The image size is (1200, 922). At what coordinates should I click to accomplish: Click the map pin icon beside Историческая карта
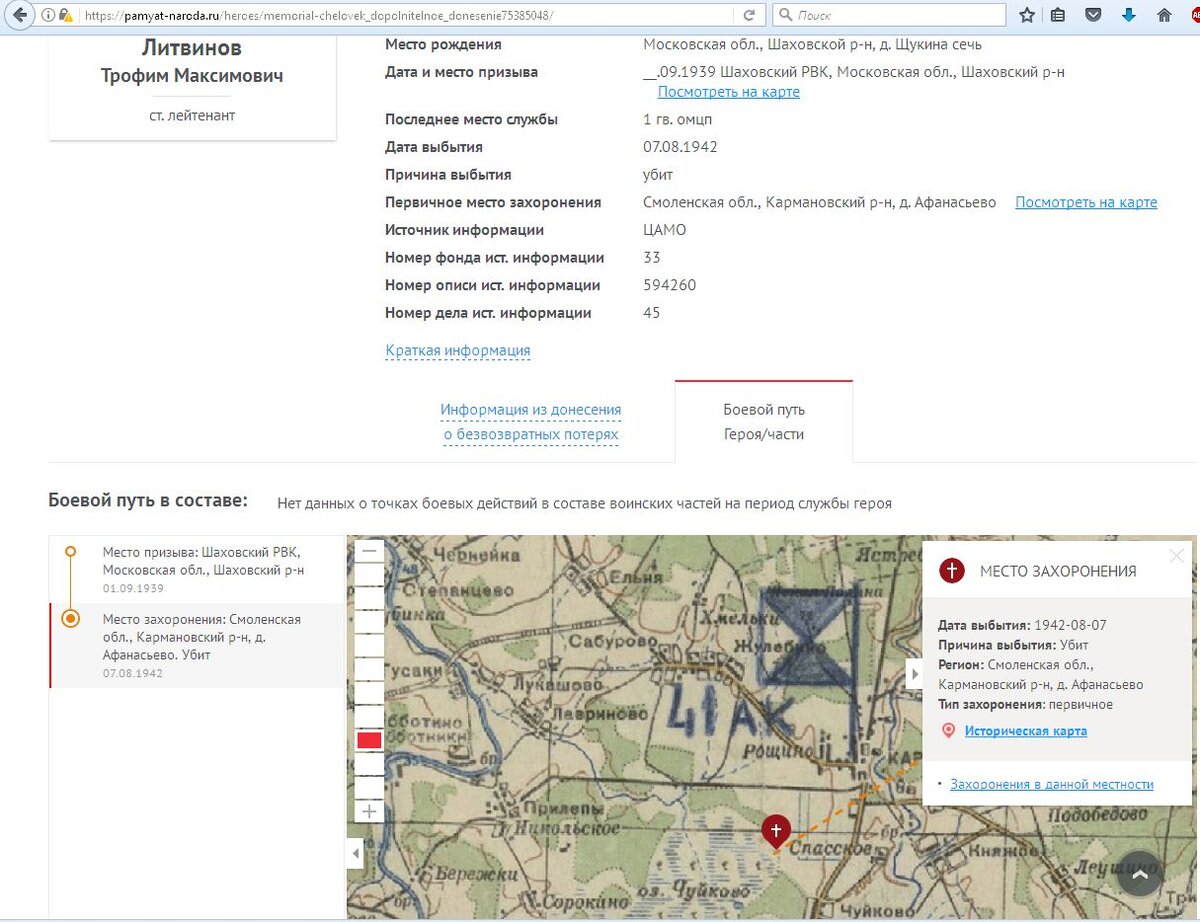(948, 731)
